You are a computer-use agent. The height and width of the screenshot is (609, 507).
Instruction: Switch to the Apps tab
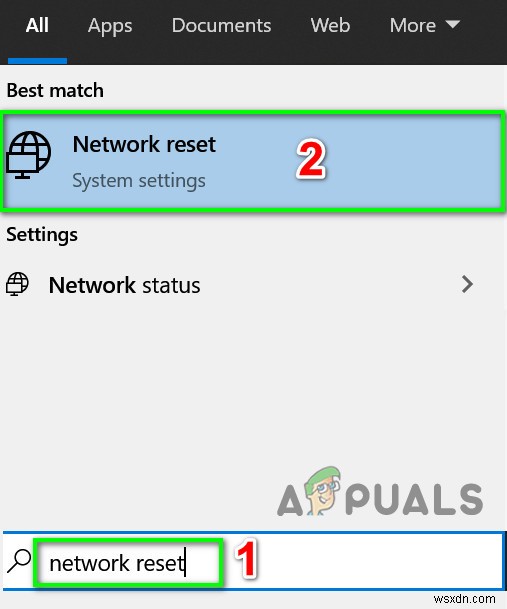pos(110,26)
